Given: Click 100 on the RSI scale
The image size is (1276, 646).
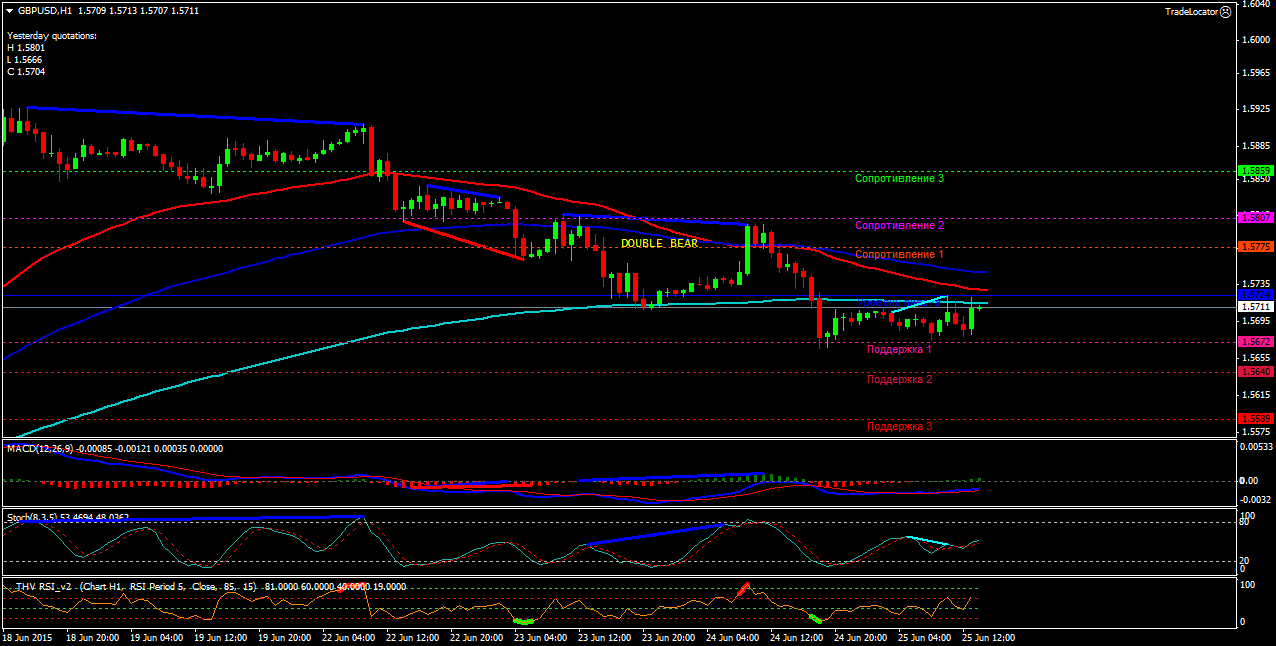Looking at the screenshot, I should (1248, 584).
